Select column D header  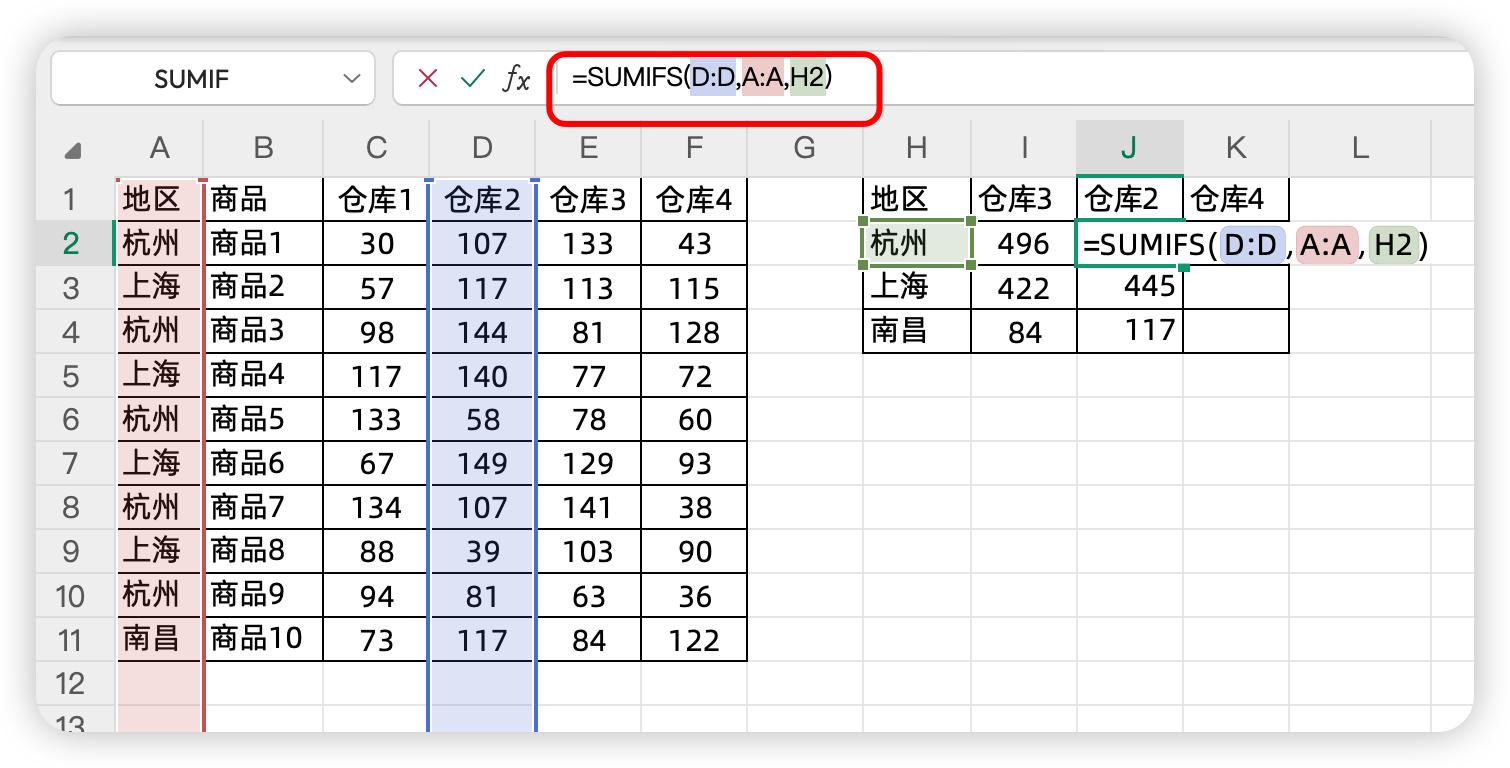[482, 149]
